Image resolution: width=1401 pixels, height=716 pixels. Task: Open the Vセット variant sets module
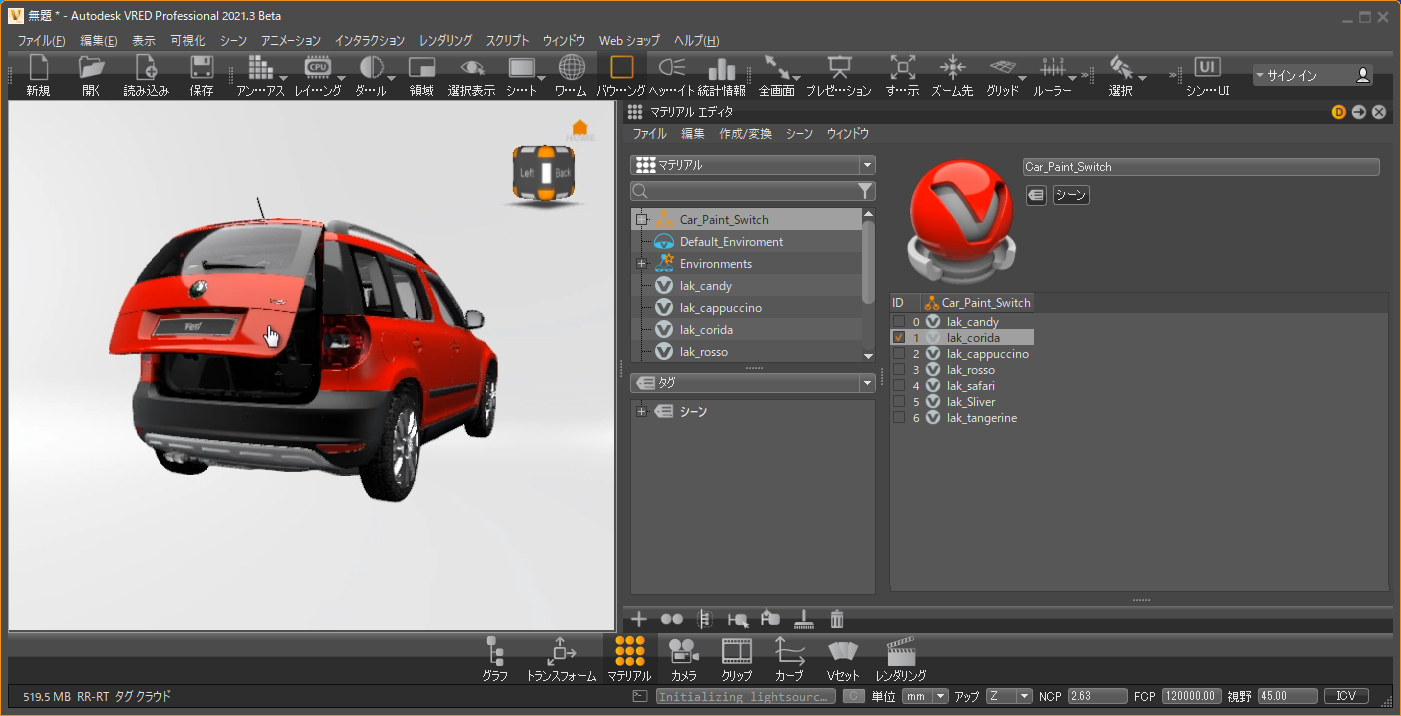click(x=843, y=652)
